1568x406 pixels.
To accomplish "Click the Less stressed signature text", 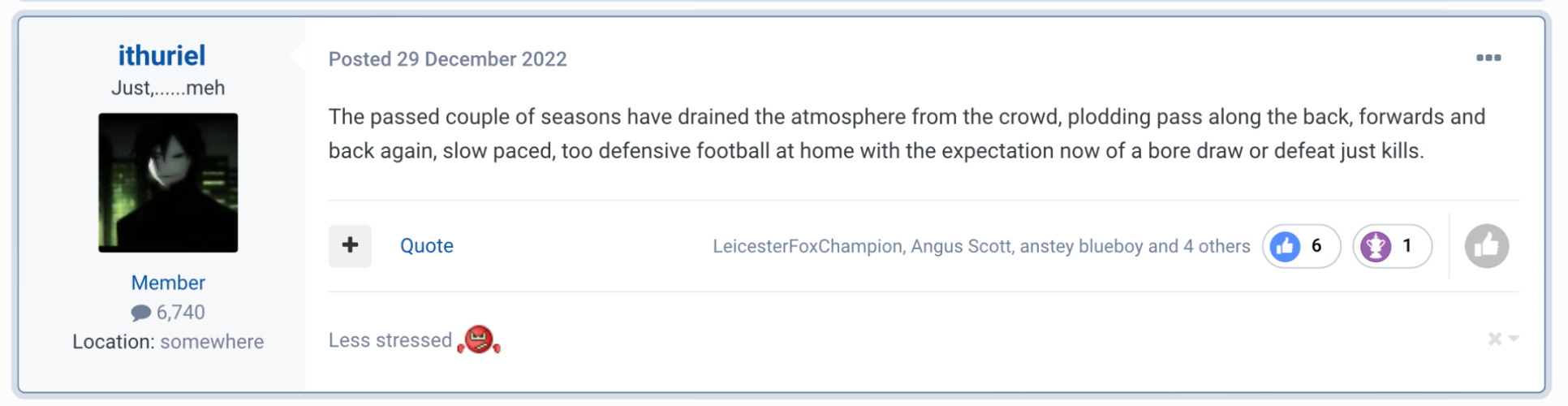I will pyautogui.click(x=390, y=340).
